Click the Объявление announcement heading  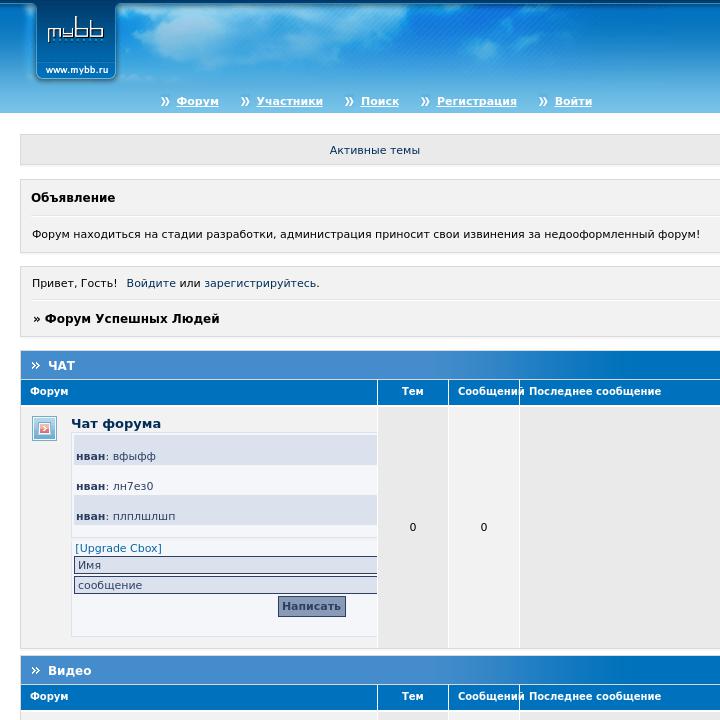[73, 198]
